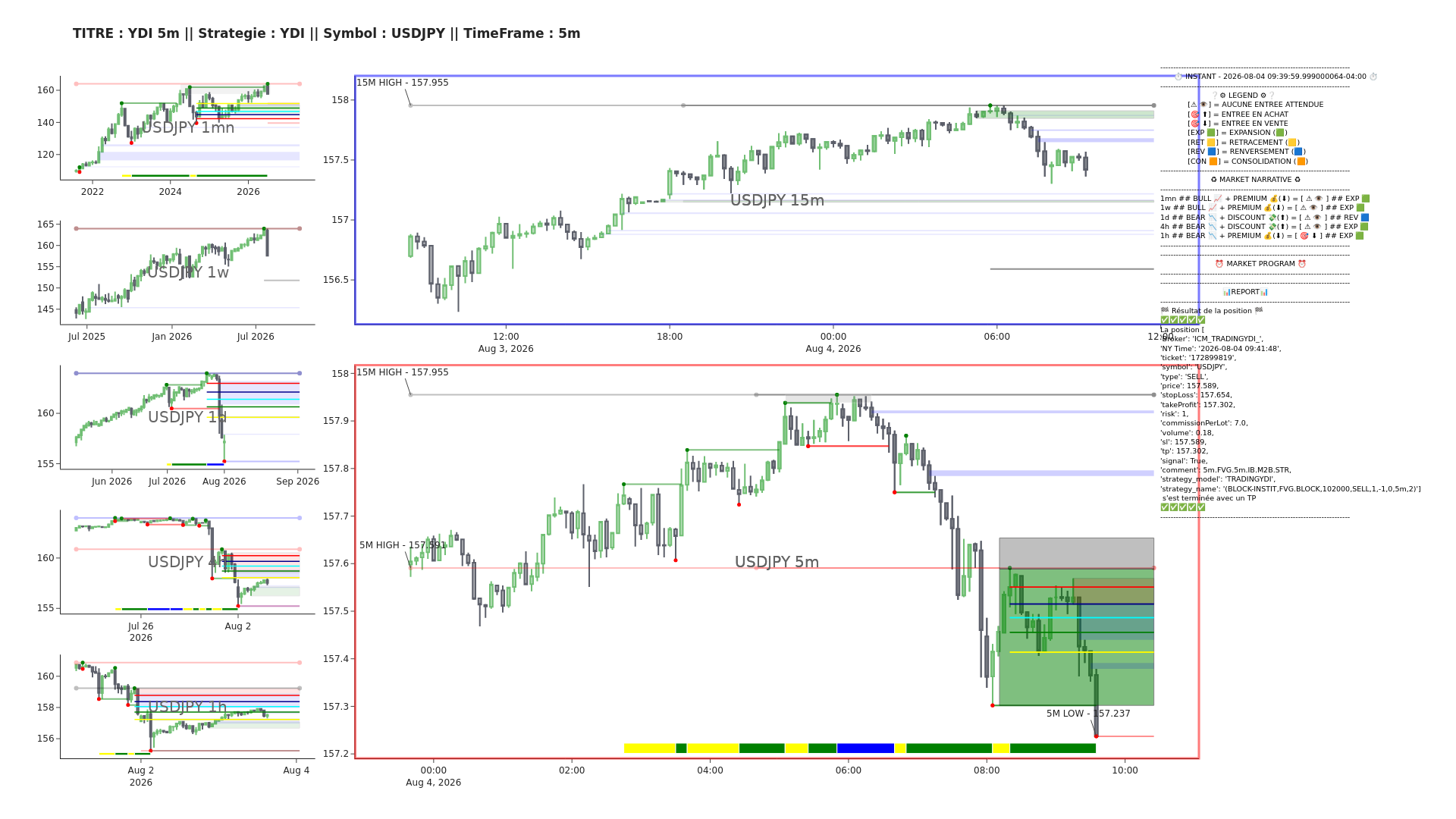
Task: Click the eye icon beside AUCUNE ENTREE ATTENDUE
Action: click(x=1203, y=105)
